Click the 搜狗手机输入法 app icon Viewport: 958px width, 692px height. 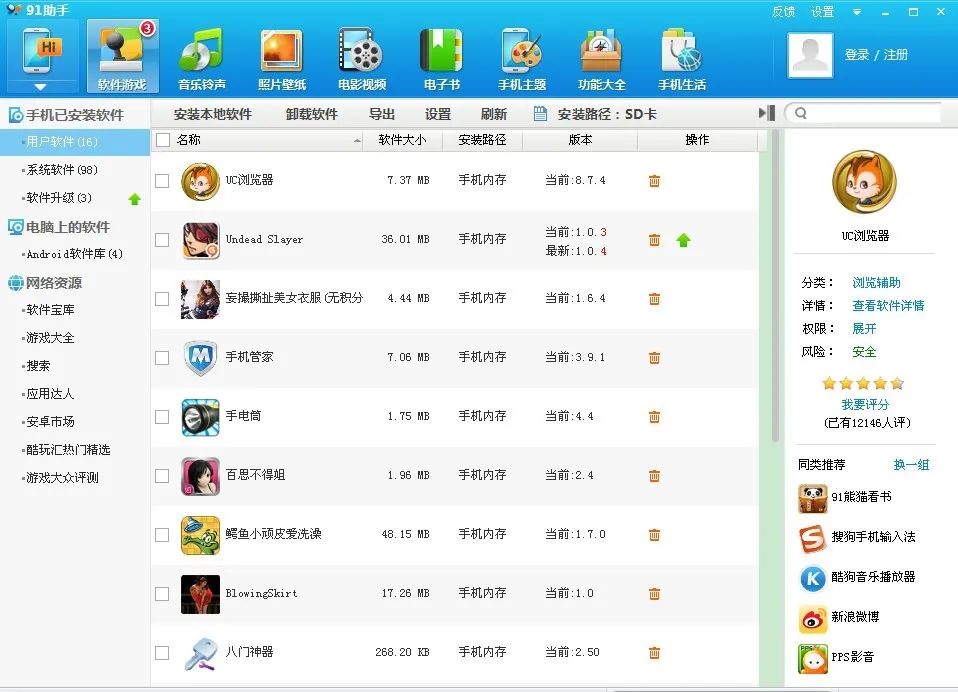(x=813, y=538)
